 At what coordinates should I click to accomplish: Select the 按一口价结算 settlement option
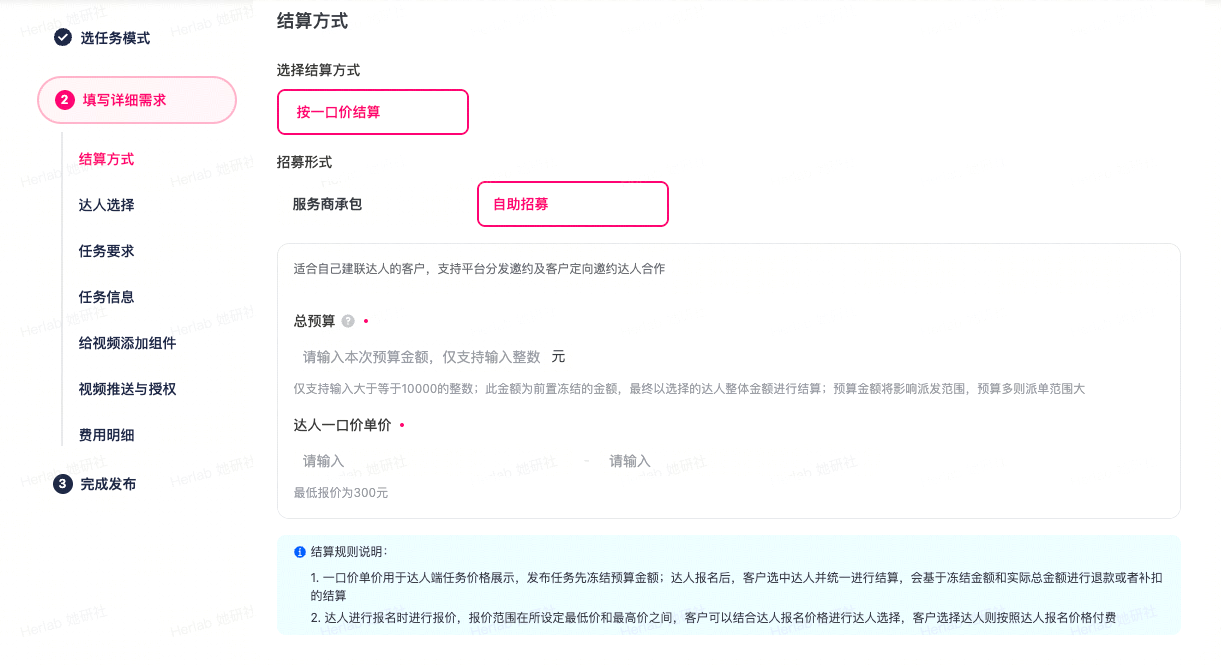(372, 112)
